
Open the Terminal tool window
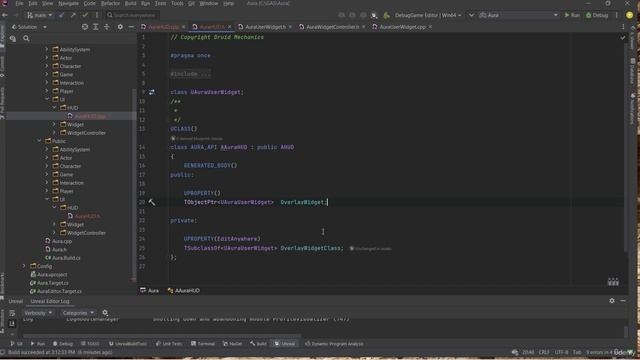pos(203,344)
